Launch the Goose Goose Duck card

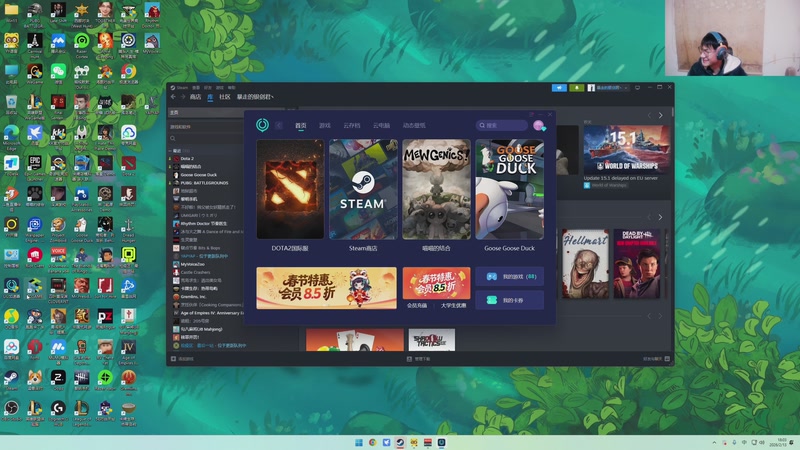click(509, 189)
